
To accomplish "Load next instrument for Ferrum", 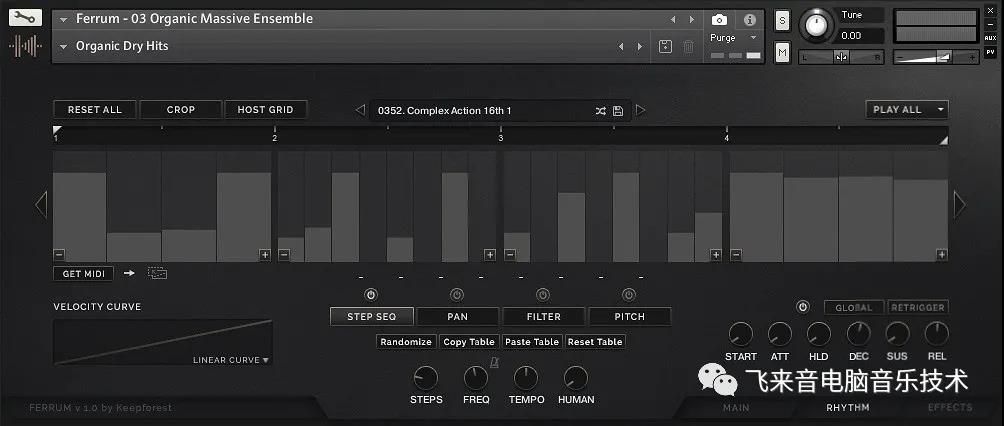I will point(692,20).
